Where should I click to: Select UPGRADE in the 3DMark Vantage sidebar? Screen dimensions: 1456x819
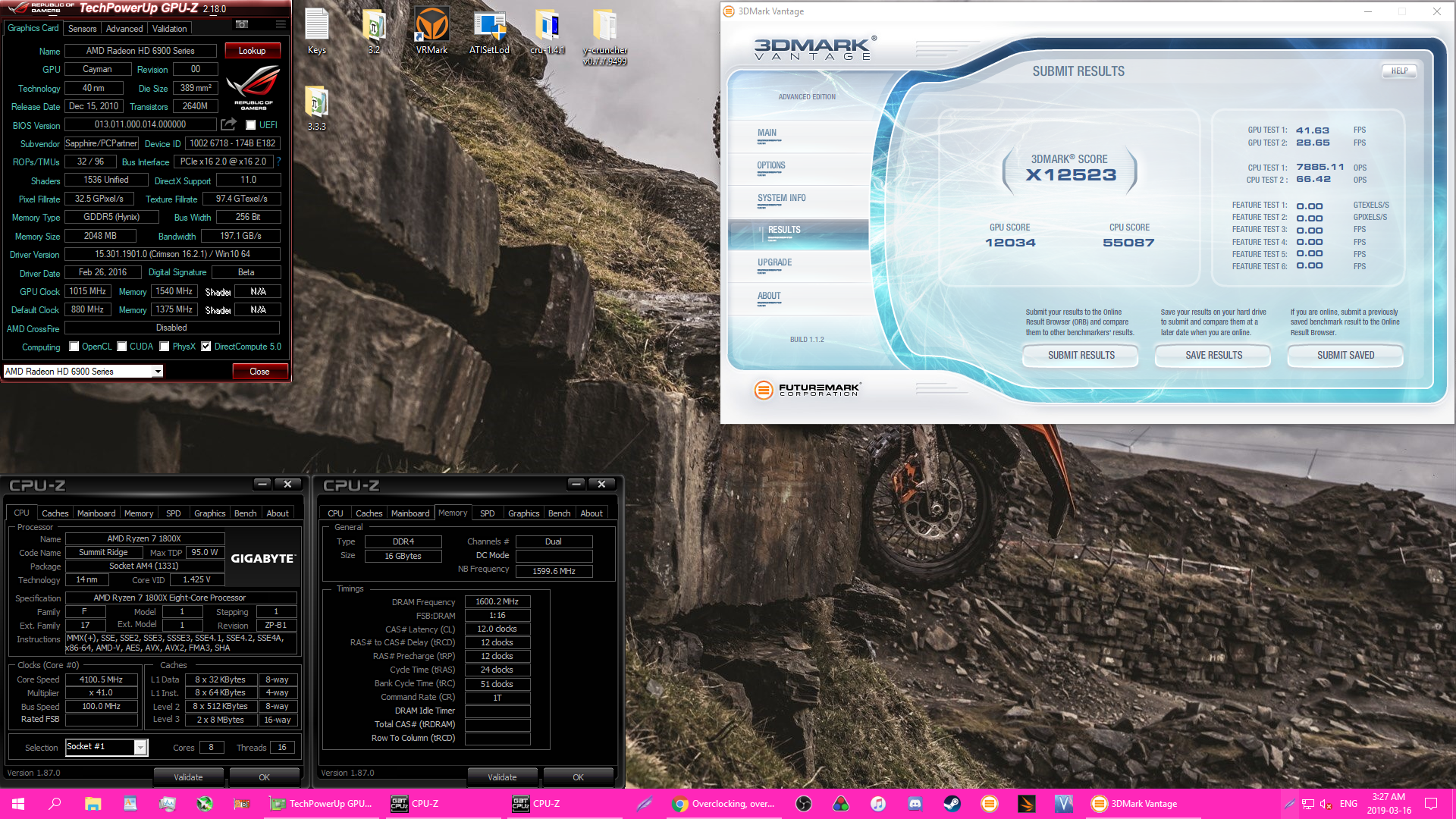coord(798,266)
